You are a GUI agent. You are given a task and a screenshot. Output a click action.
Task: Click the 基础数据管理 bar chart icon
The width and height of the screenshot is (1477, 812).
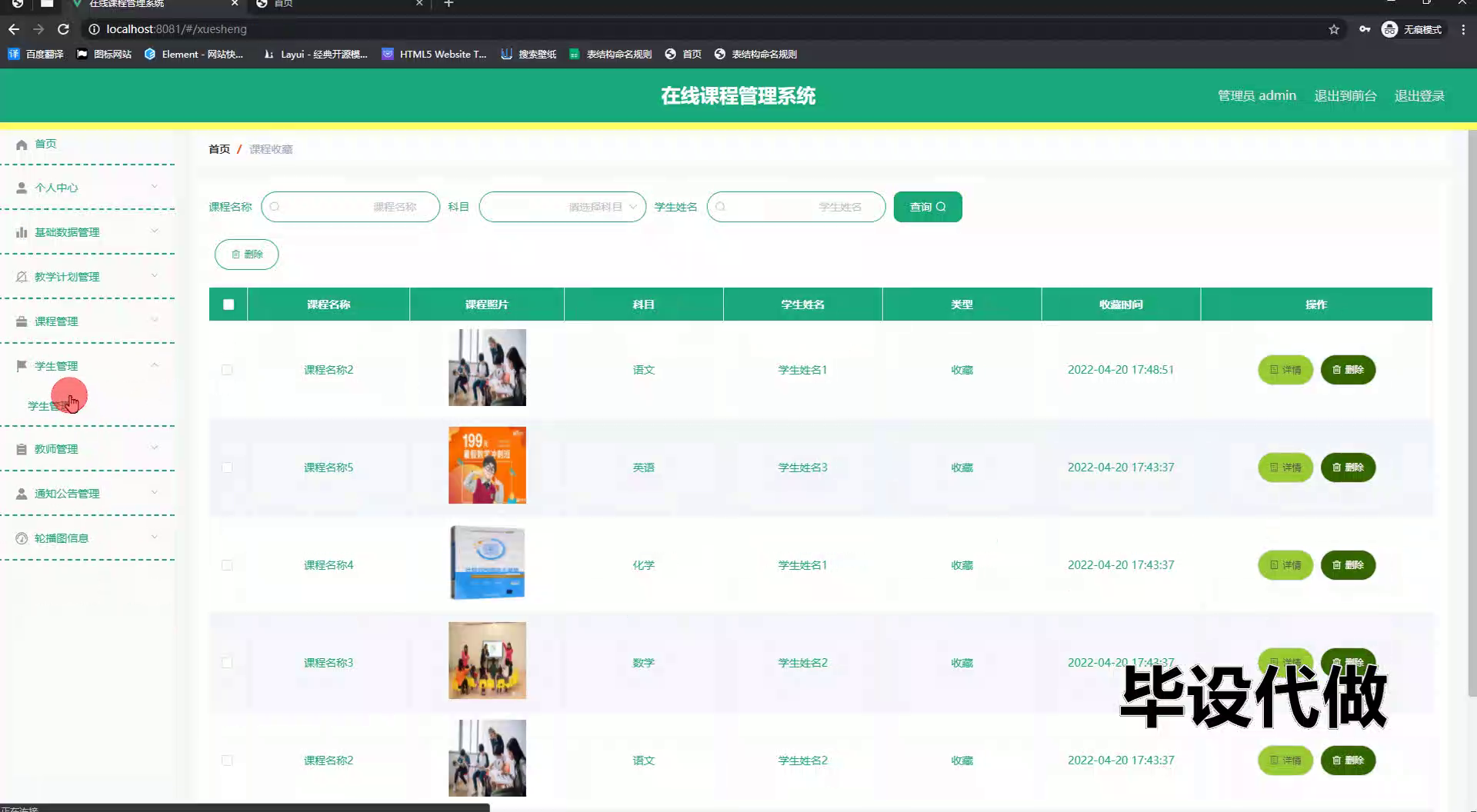coord(22,232)
